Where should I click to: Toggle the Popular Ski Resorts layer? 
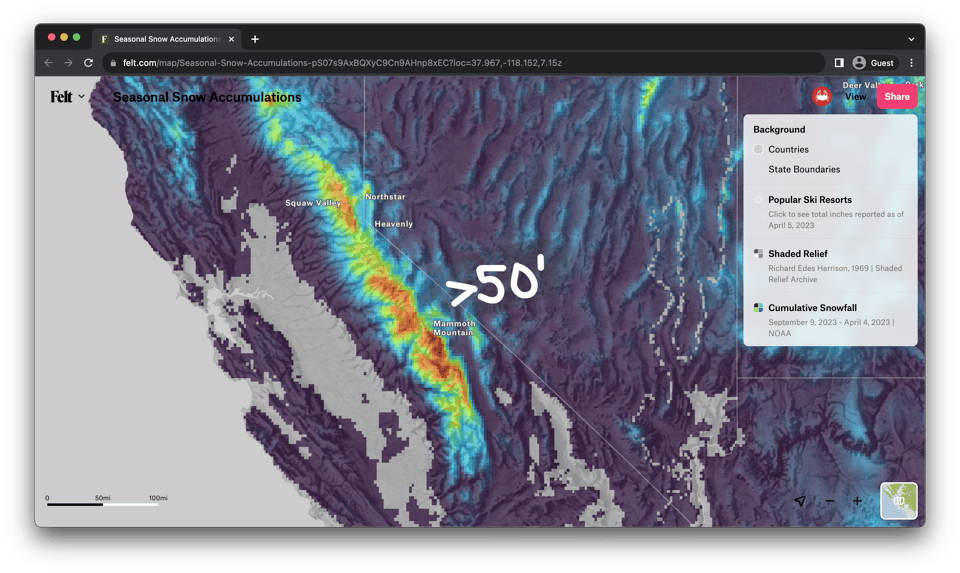[x=759, y=200]
